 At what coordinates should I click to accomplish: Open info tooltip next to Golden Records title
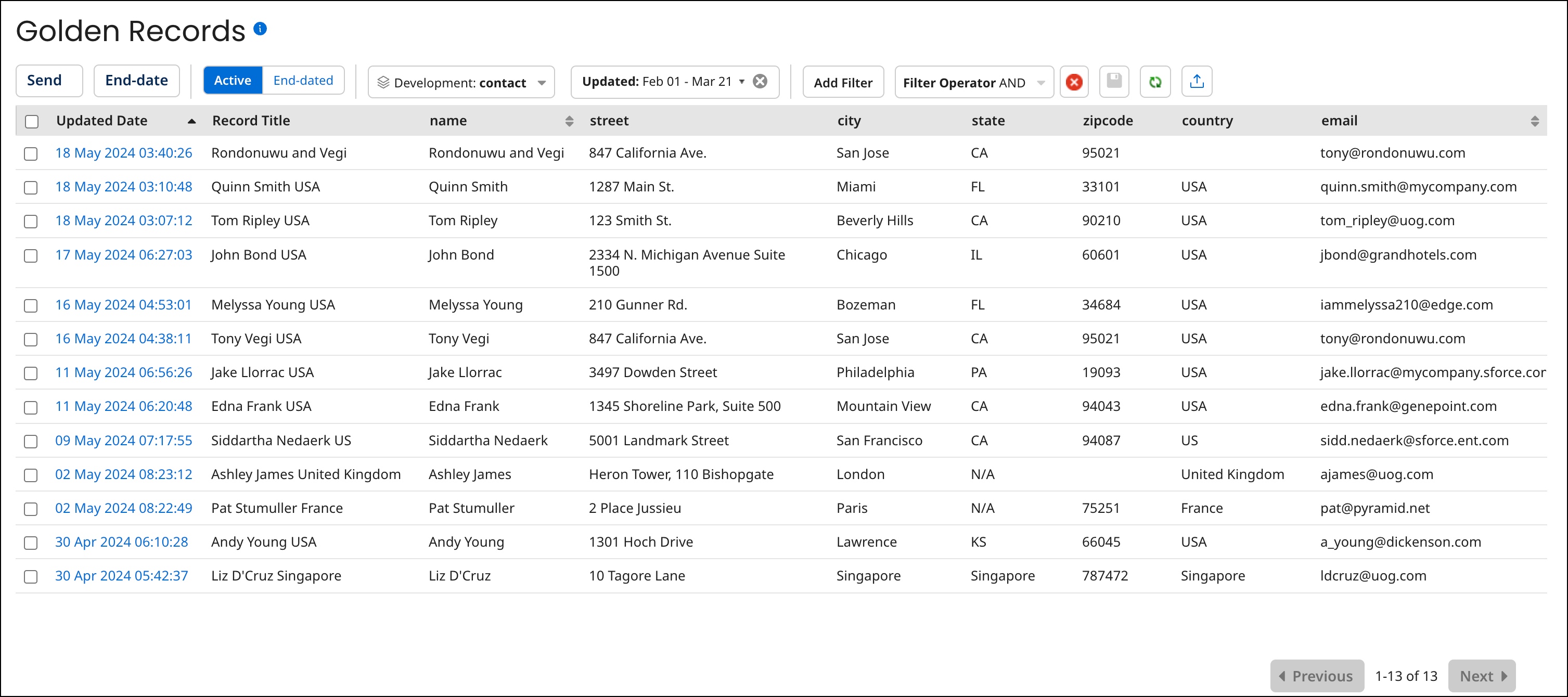point(260,28)
